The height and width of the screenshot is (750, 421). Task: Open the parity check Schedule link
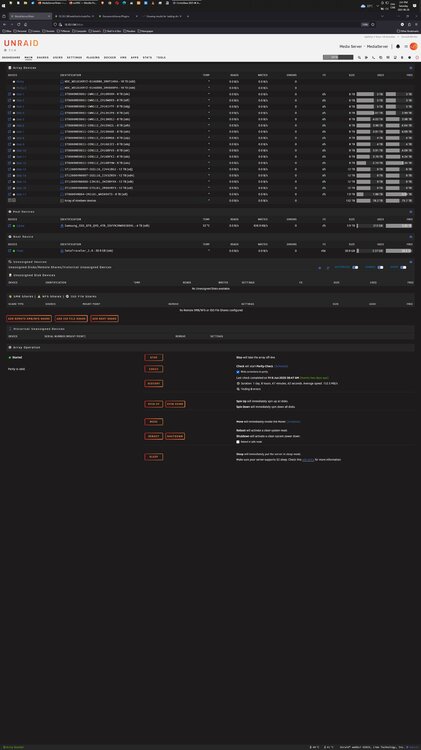(281, 366)
